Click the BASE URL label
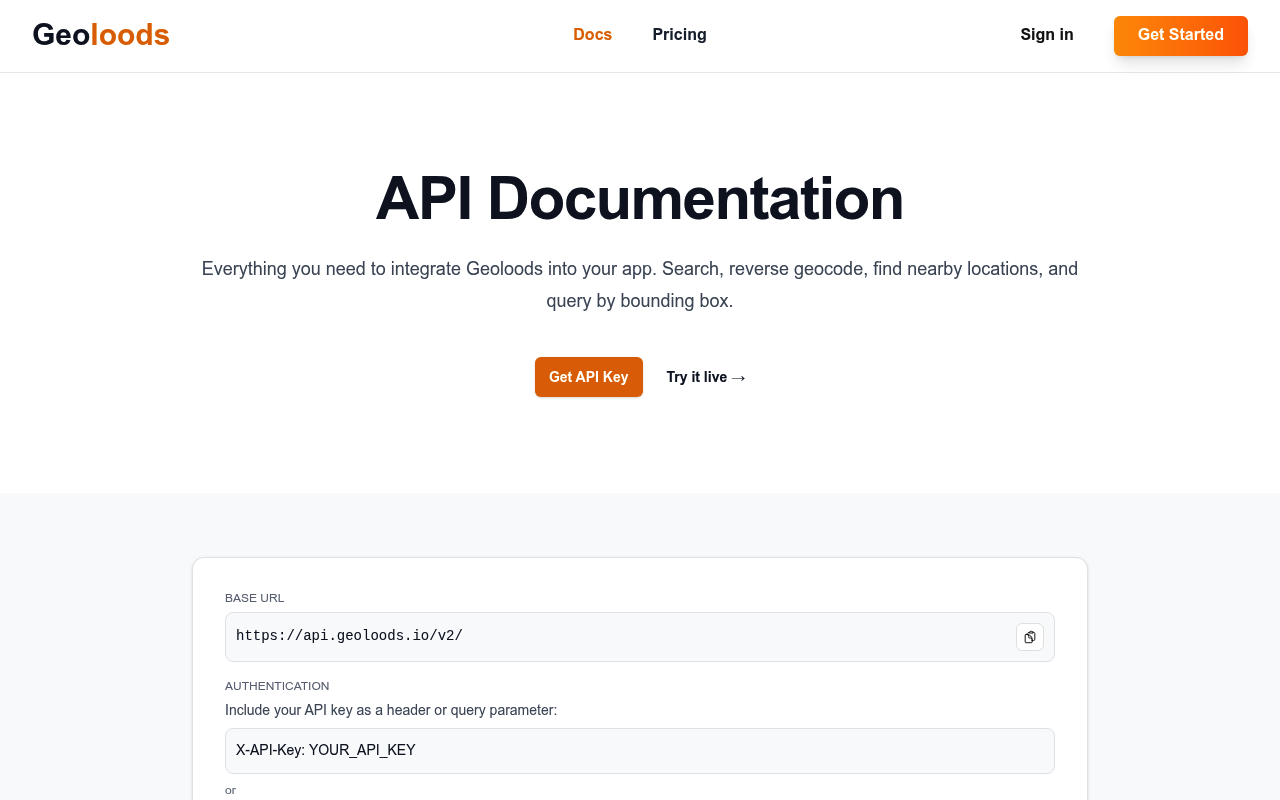 (255, 598)
